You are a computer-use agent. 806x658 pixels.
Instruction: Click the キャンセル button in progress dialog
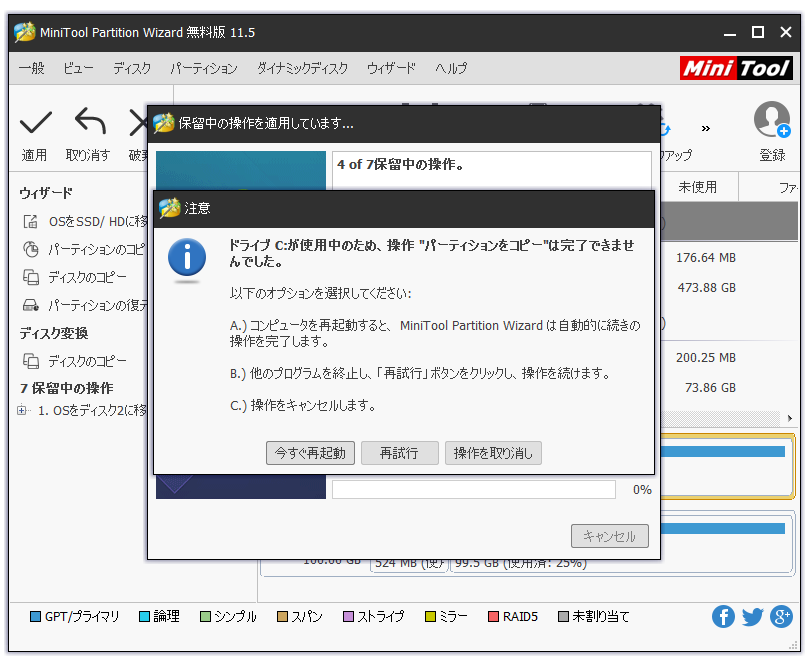610,536
